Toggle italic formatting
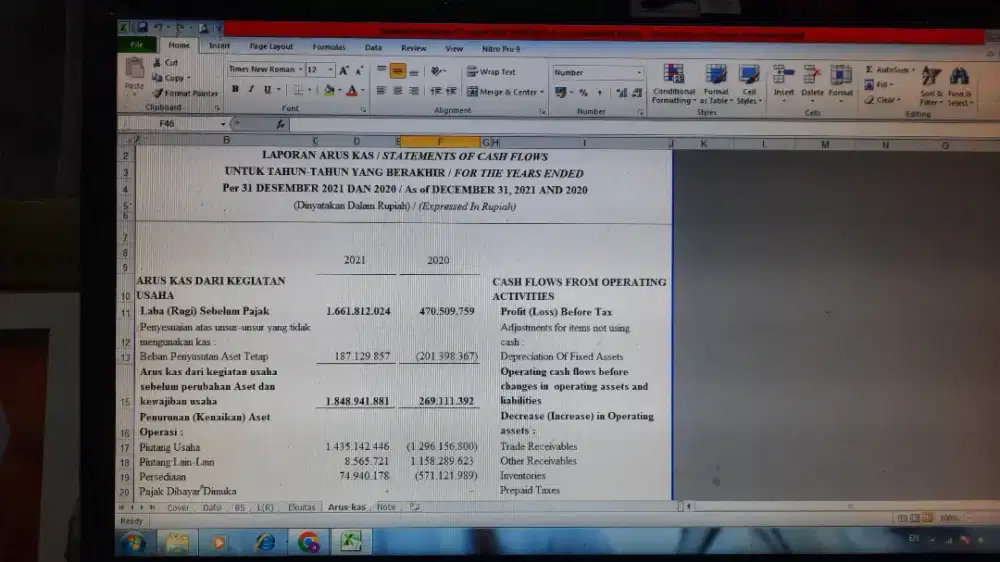The height and width of the screenshot is (562, 1000). click(251, 89)
